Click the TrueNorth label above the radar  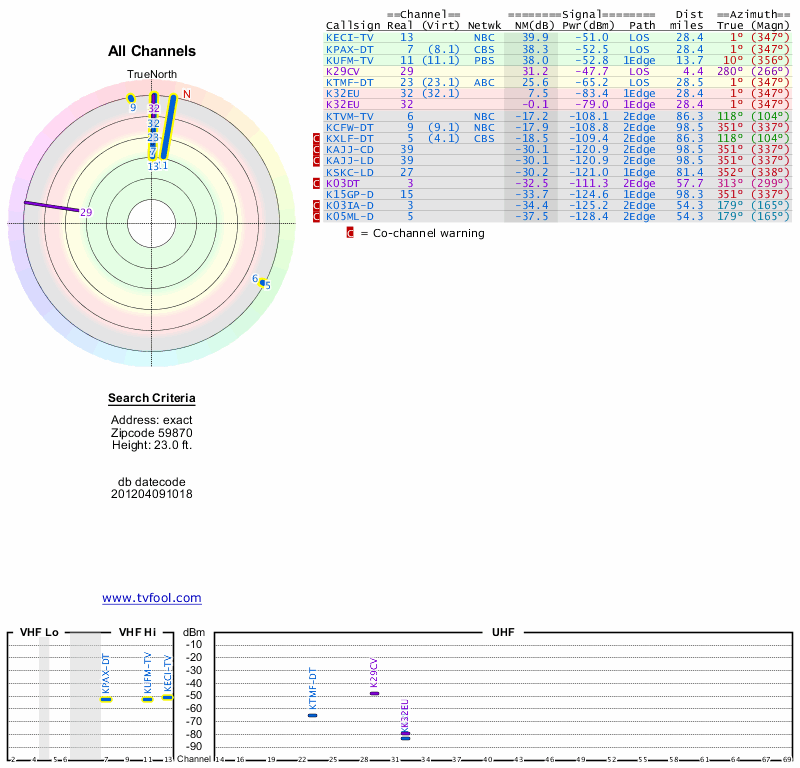coord(152,75)
